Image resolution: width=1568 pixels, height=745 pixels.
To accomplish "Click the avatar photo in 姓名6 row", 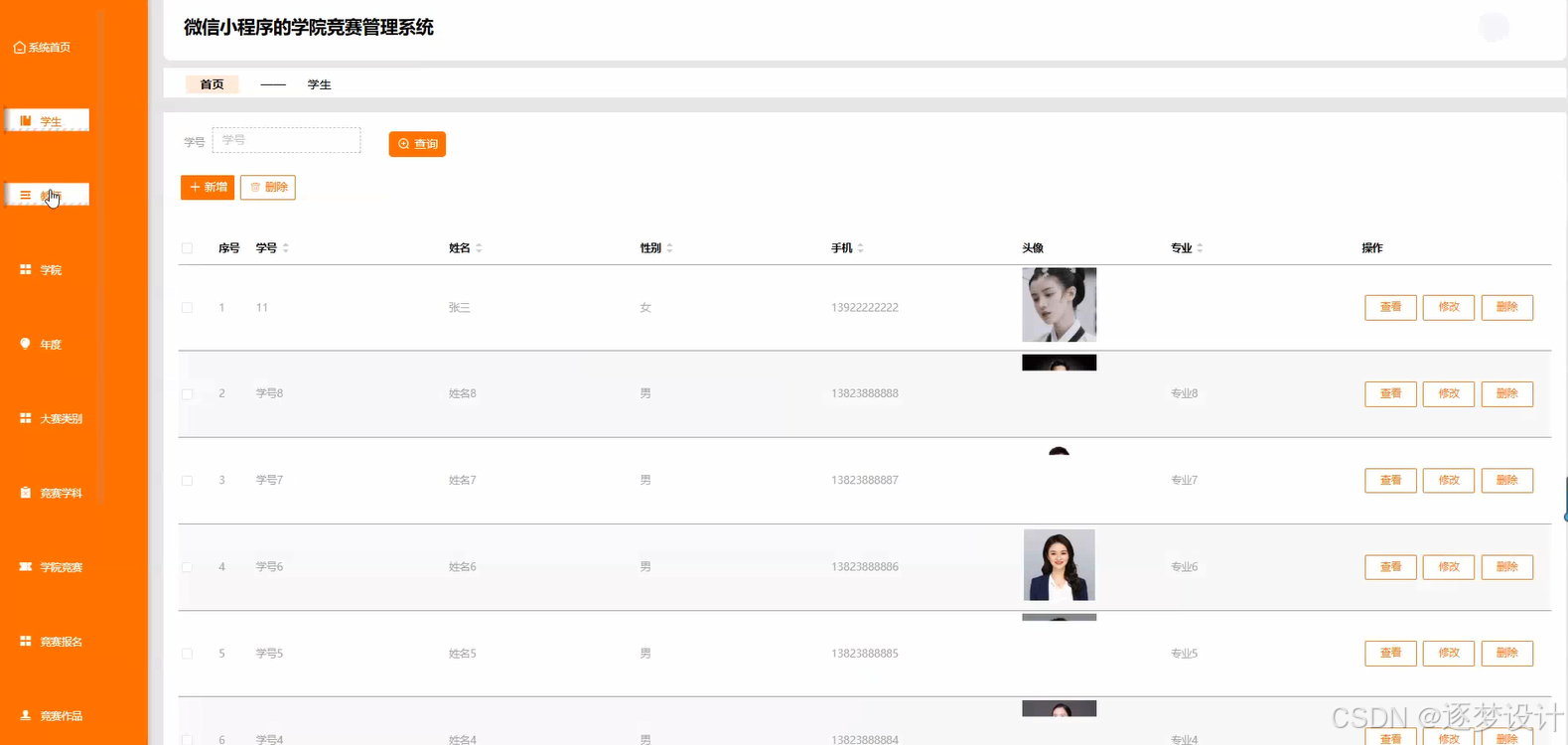I will click(x=1060, y=565).
